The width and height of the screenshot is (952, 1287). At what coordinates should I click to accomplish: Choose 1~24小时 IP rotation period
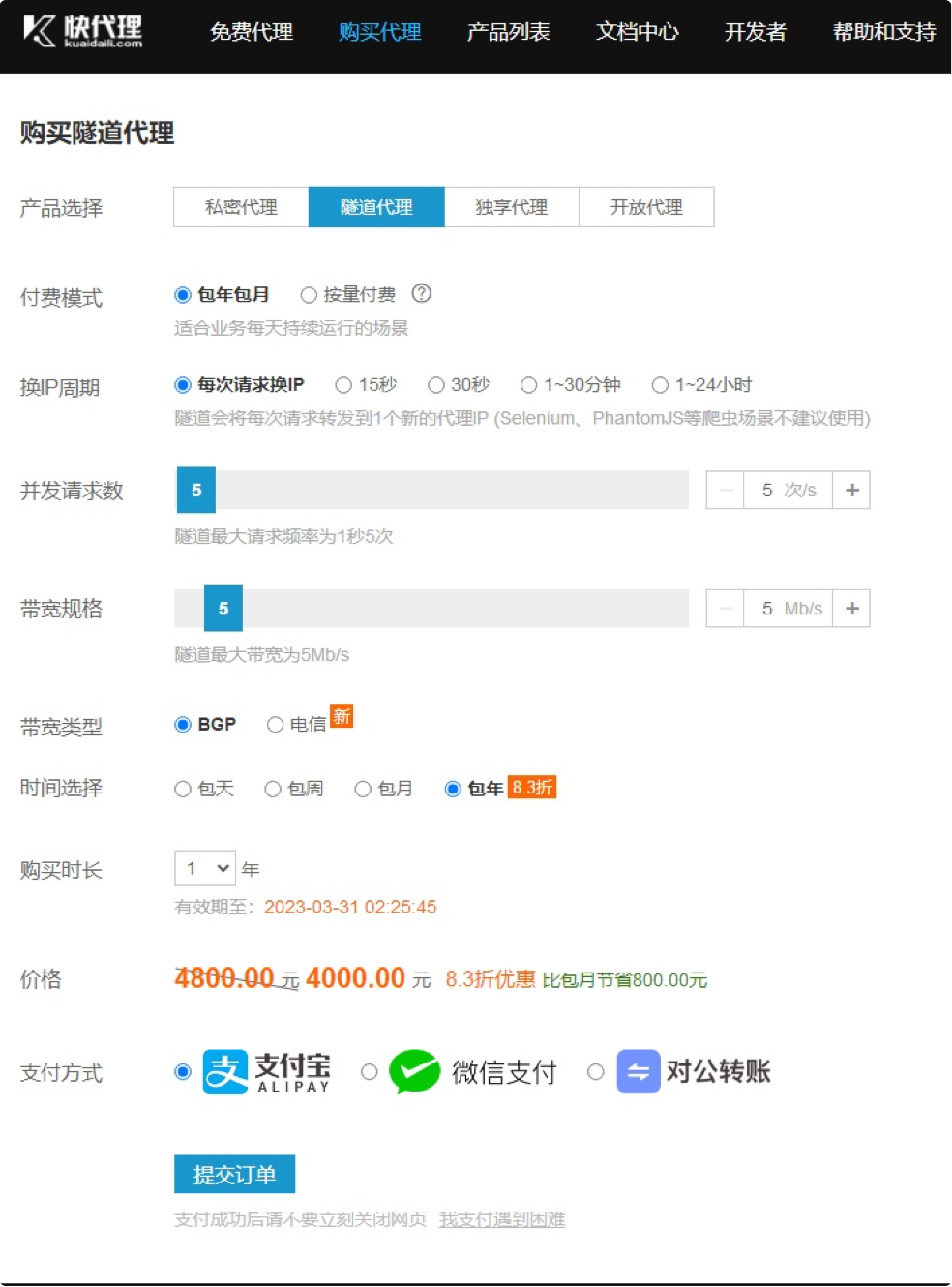660,385
